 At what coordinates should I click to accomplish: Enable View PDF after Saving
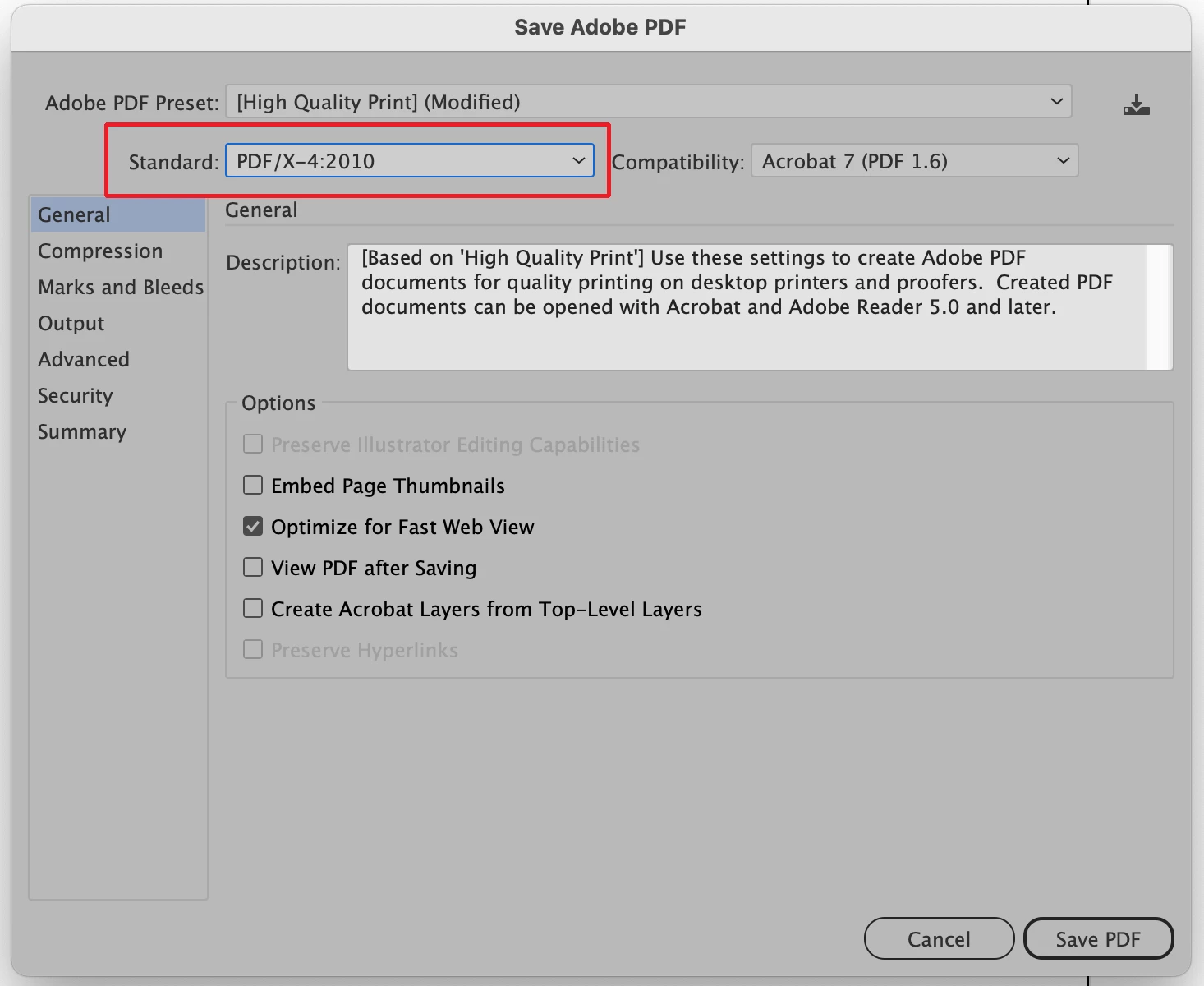click(x=253, y=567)
